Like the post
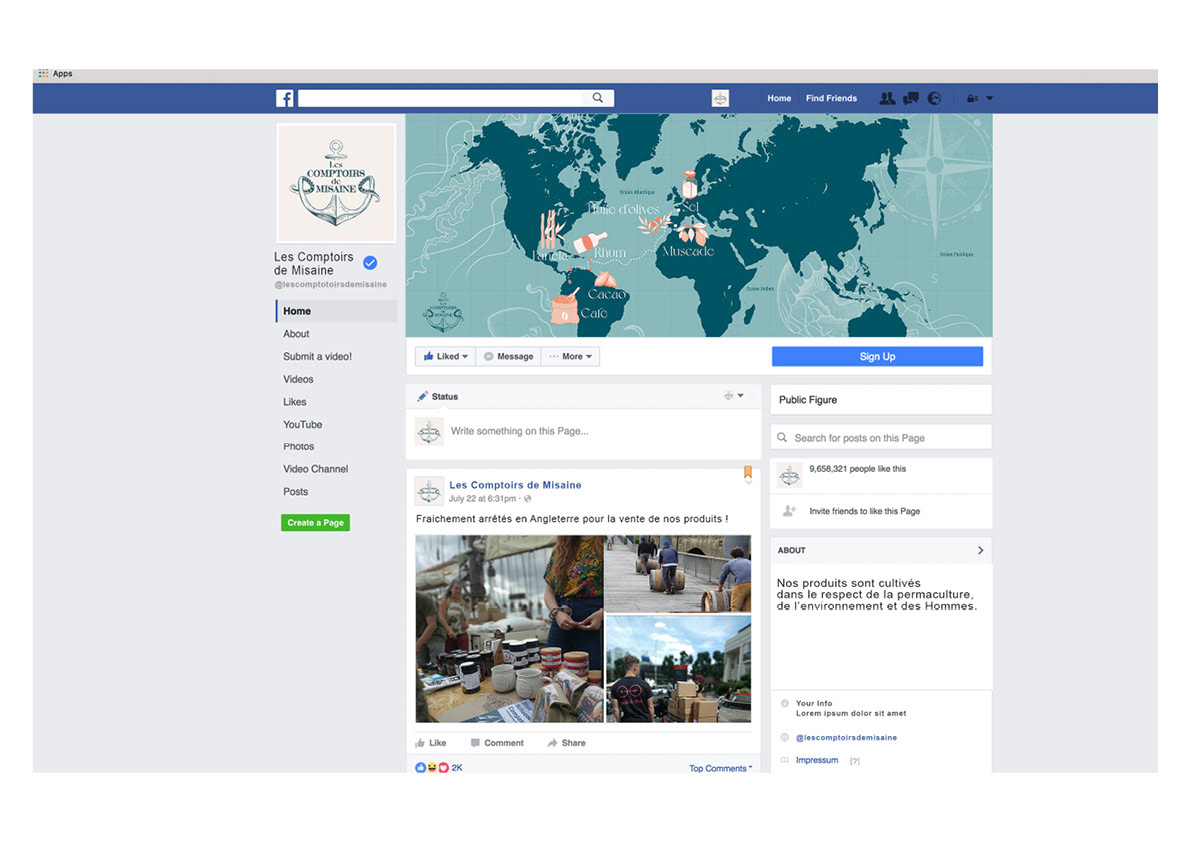This screenshot has height=842, width=1191. pos(431,743)
